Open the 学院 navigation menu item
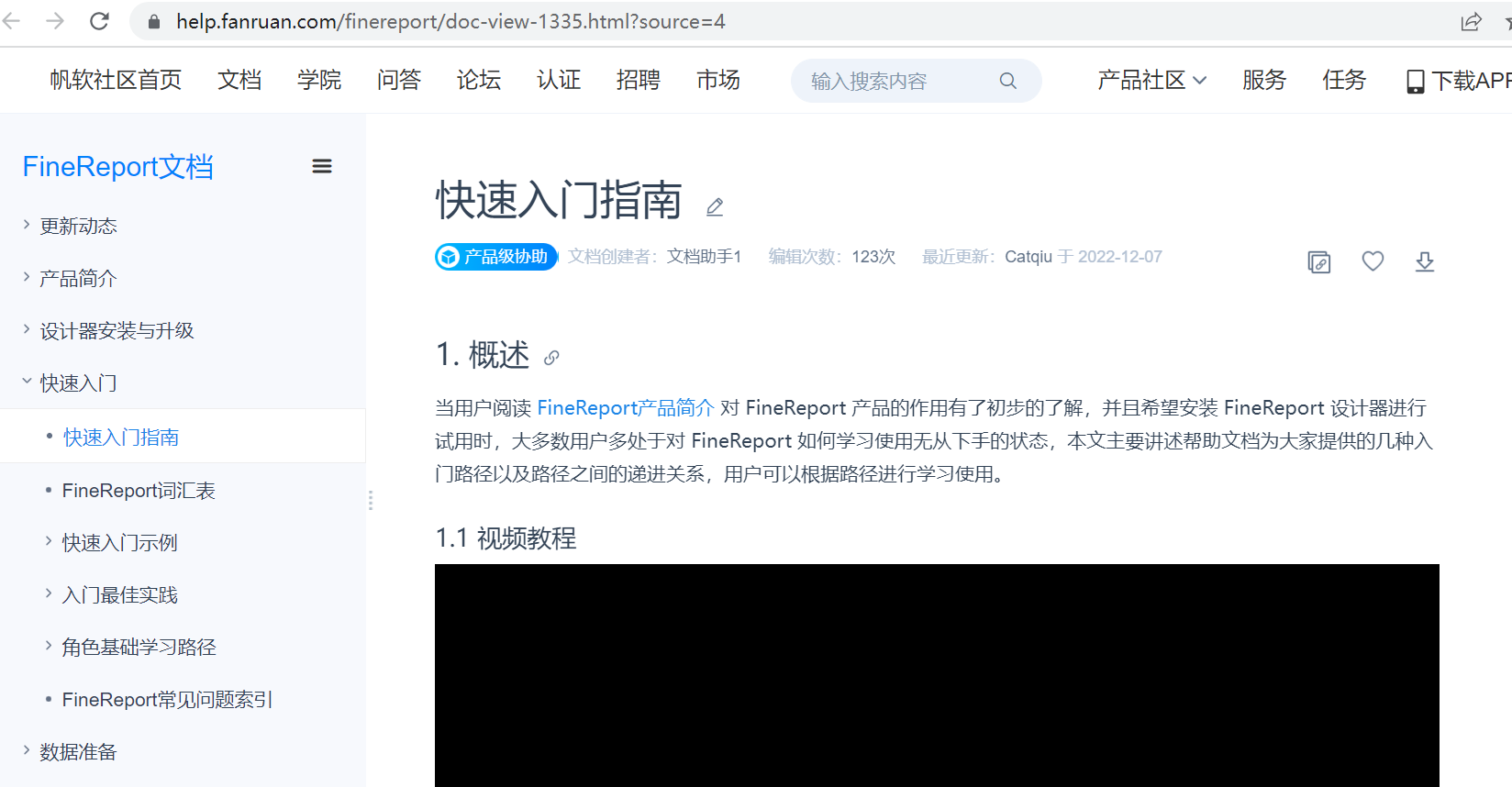This screenshot has width=1512, height=787. pos(319,81)
